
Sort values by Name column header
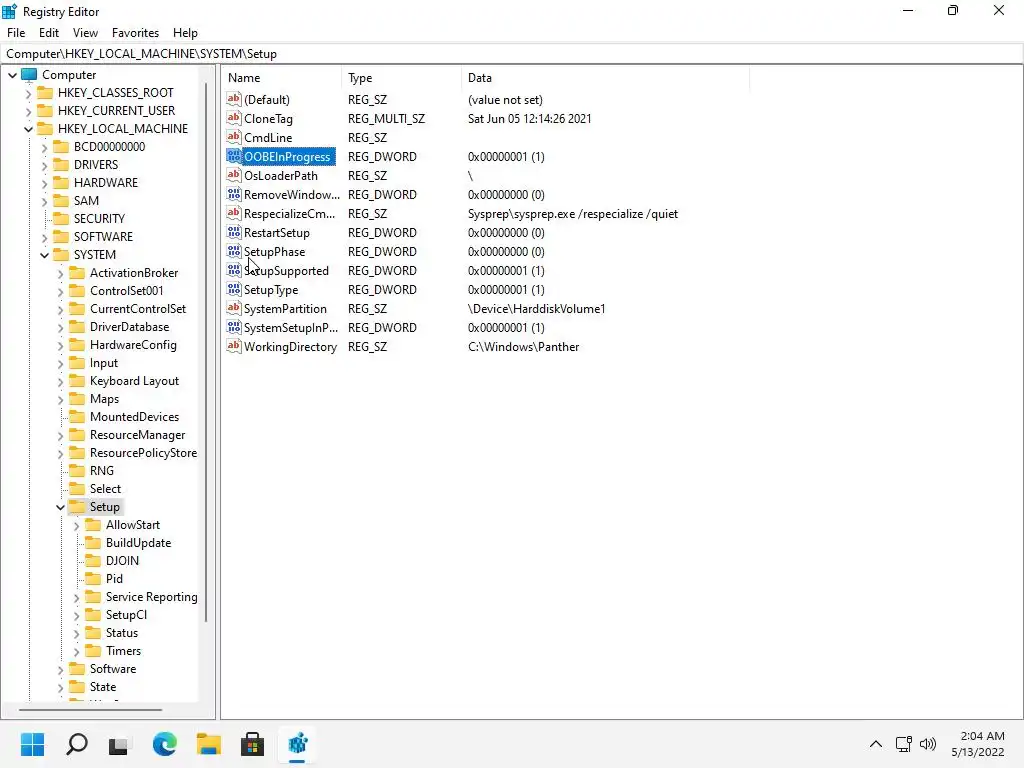pyautogui.click(x=282, y=78)
